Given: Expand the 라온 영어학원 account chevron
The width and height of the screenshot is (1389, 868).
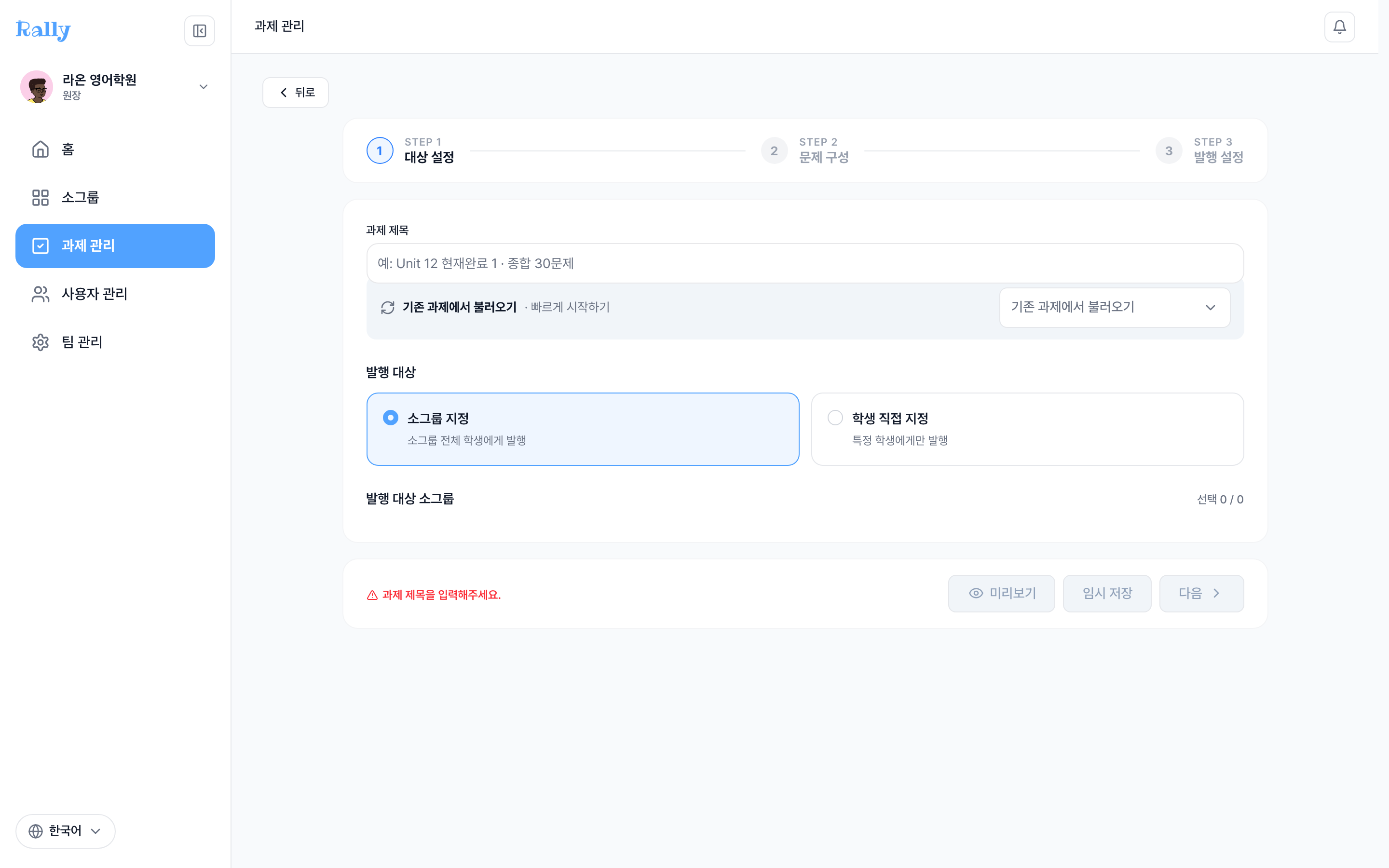Looking at the screenshot, I should point(203,87).
